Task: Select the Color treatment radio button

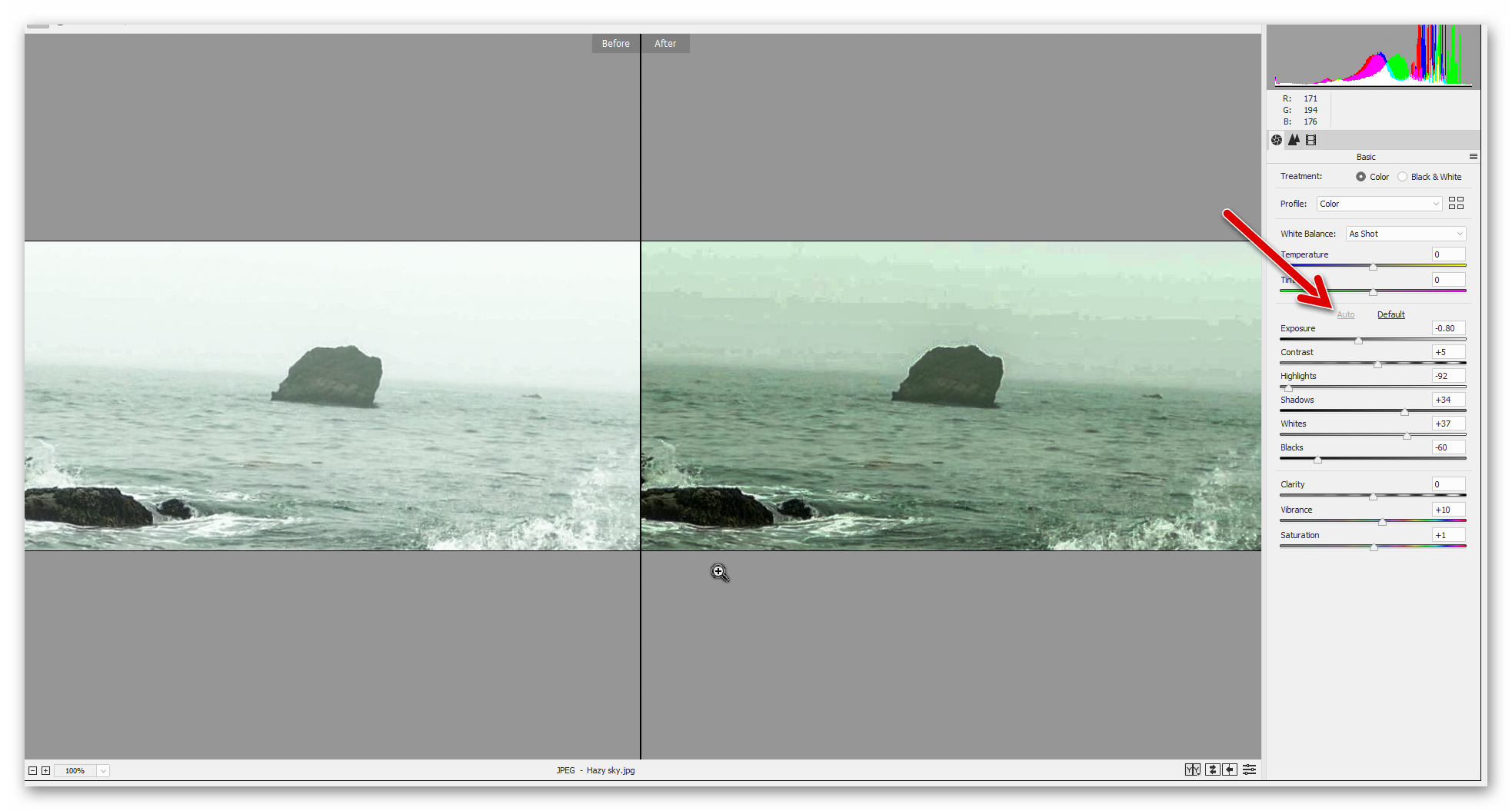Action: [1360, 176]
